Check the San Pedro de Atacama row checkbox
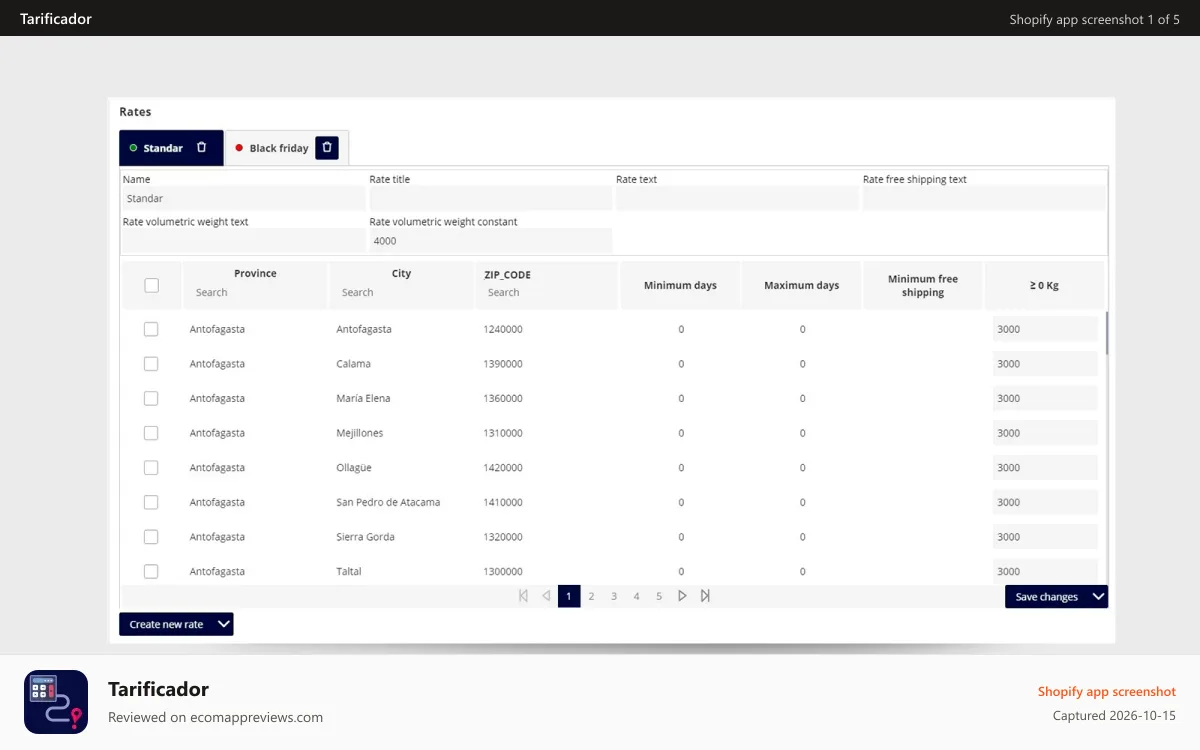 [x=151, y=502]
